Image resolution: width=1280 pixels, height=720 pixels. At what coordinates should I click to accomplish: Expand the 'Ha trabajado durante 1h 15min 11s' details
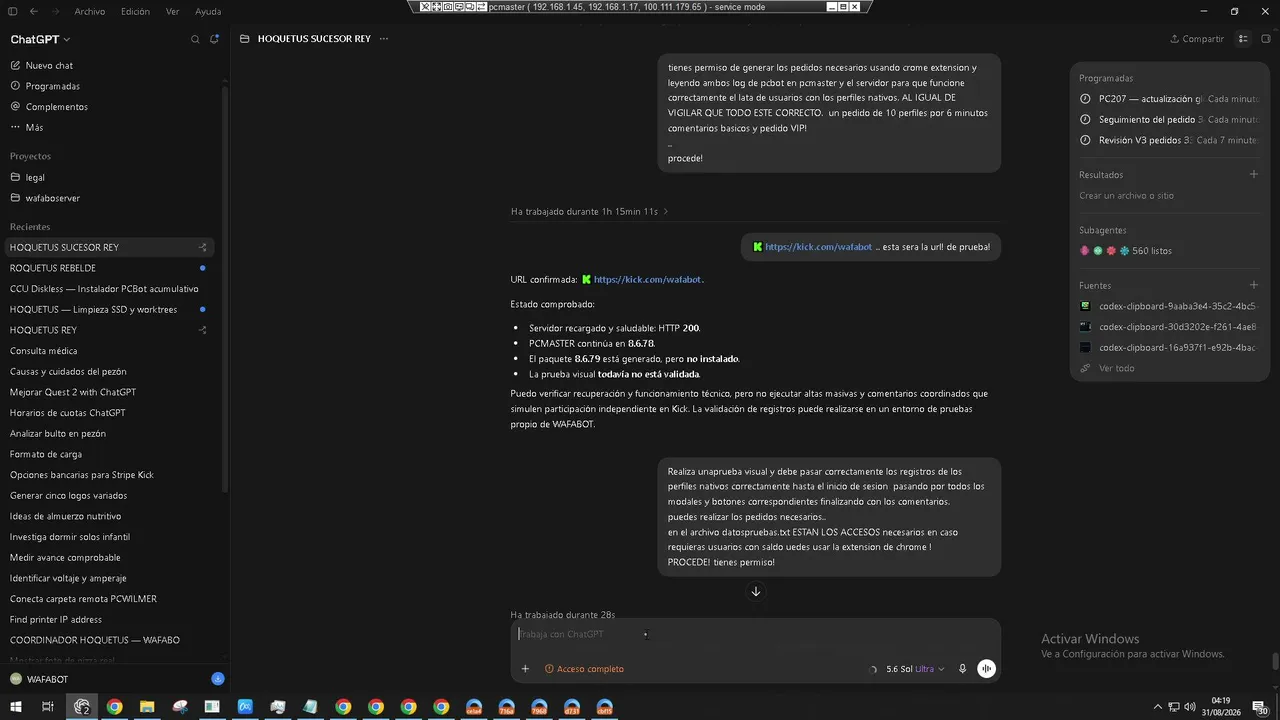click(x=589, y=211)
